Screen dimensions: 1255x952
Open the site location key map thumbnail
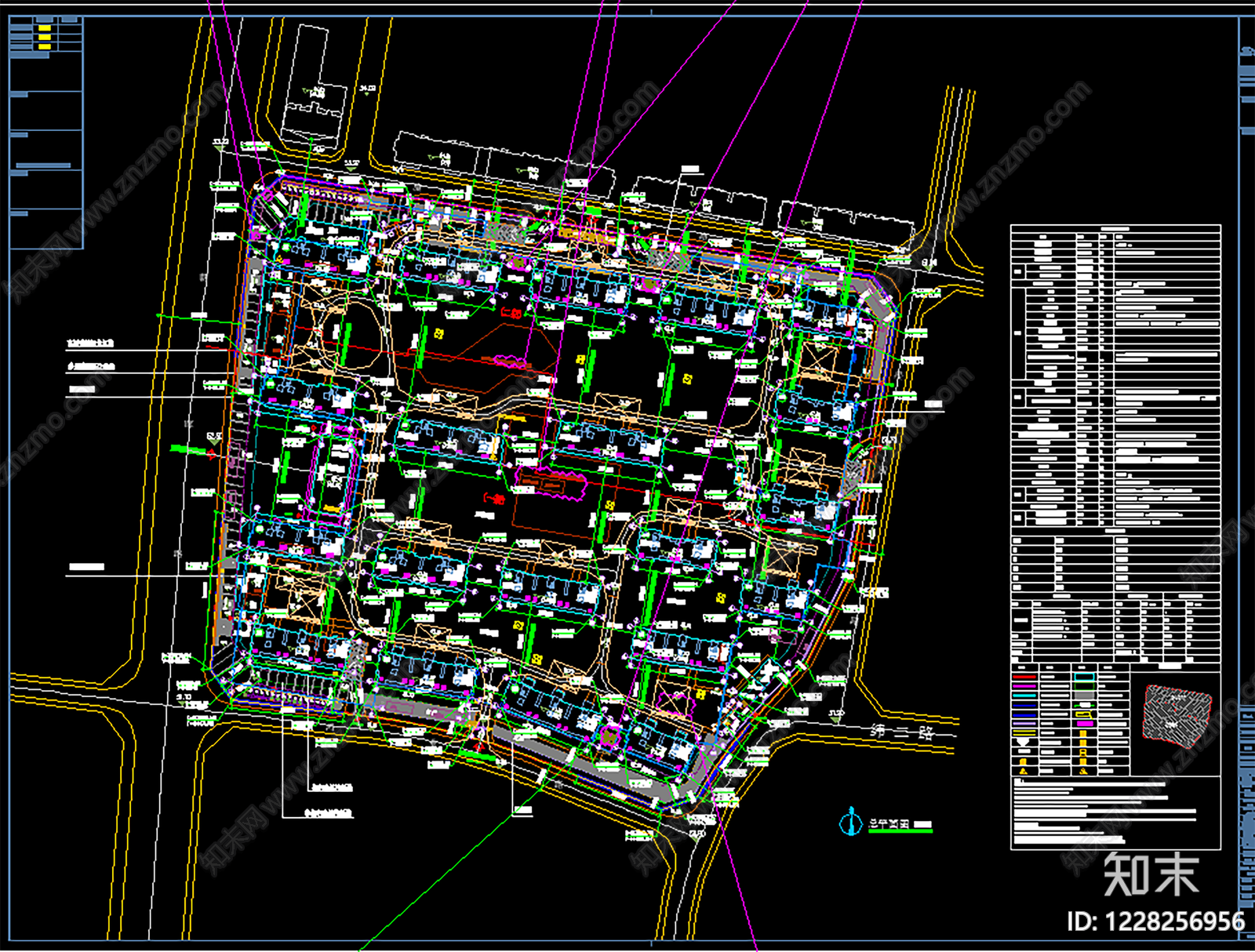pyautogui.click(x=1177, y=717)
